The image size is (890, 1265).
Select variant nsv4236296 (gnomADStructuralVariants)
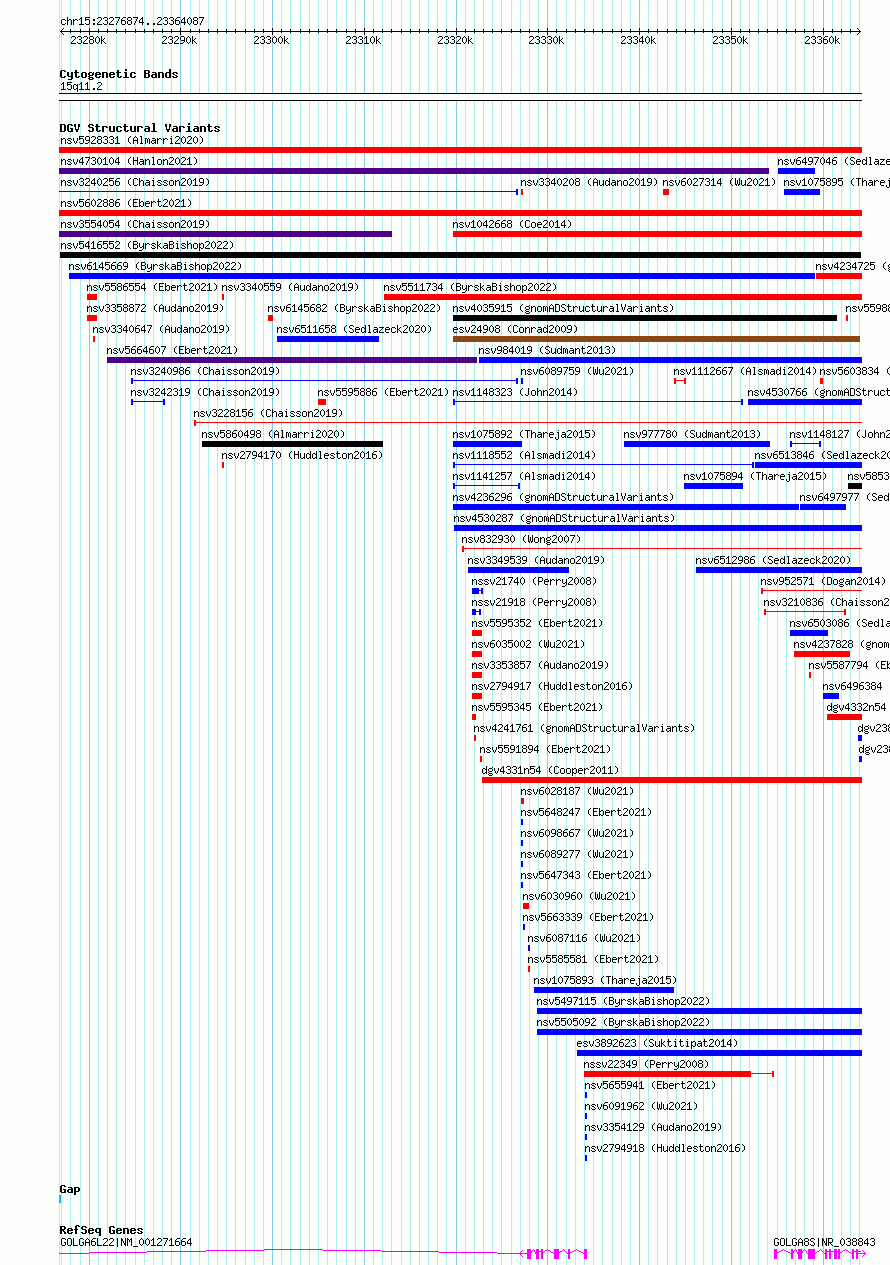click(x=563, y=497)
